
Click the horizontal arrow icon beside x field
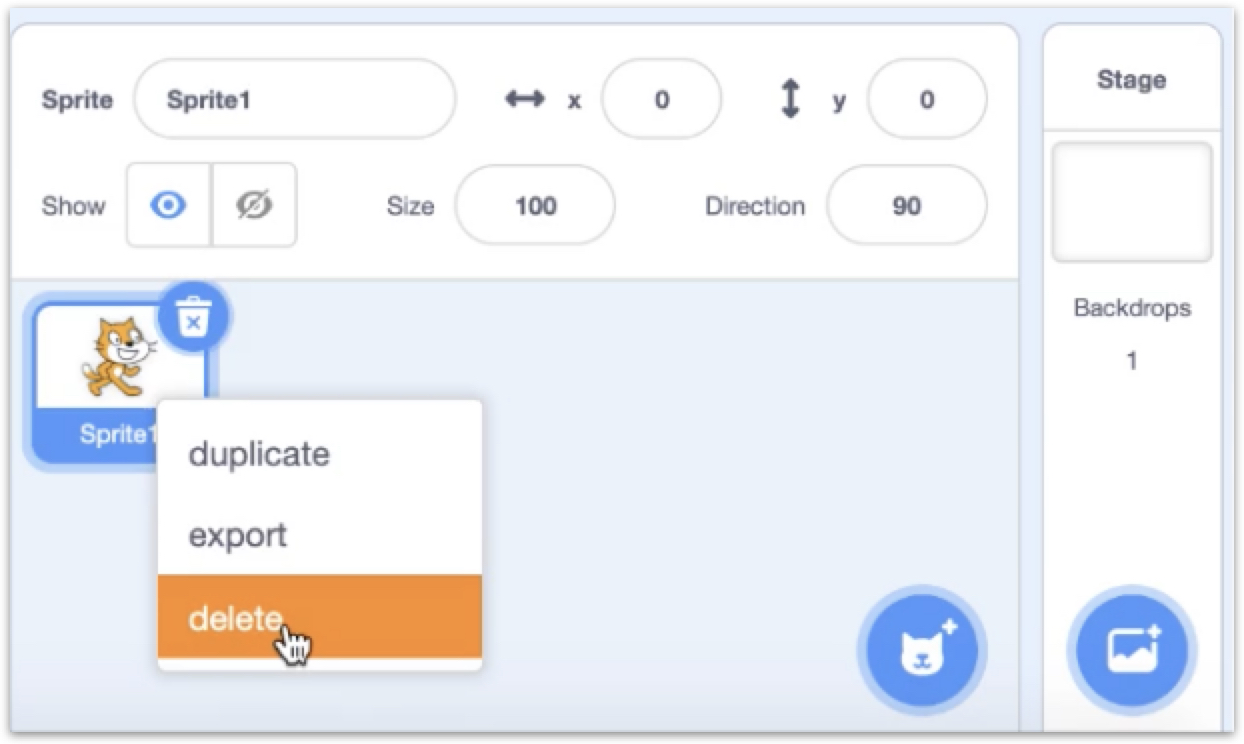point(524,99)
